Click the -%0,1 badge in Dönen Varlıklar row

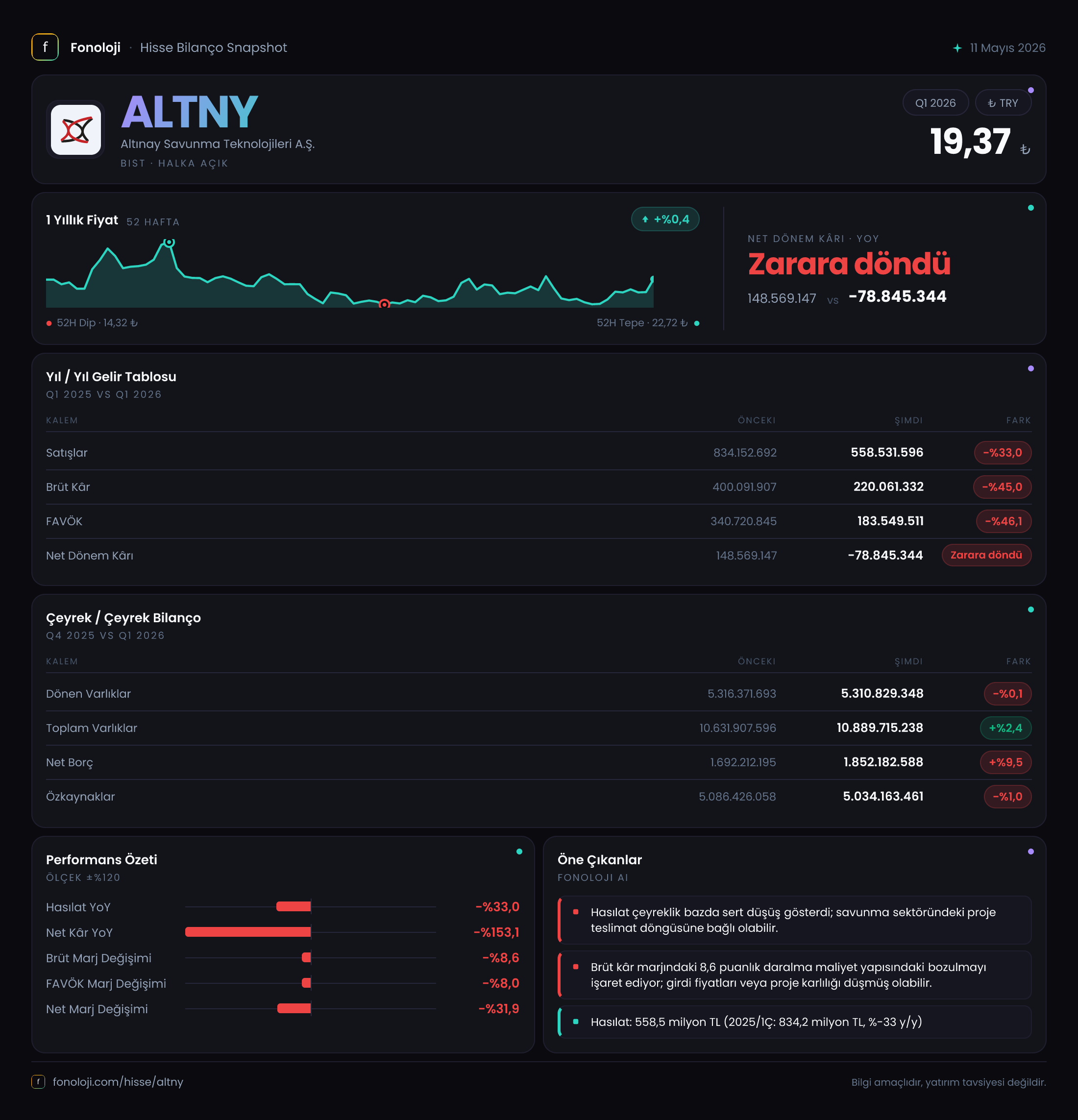[1008, 694]
